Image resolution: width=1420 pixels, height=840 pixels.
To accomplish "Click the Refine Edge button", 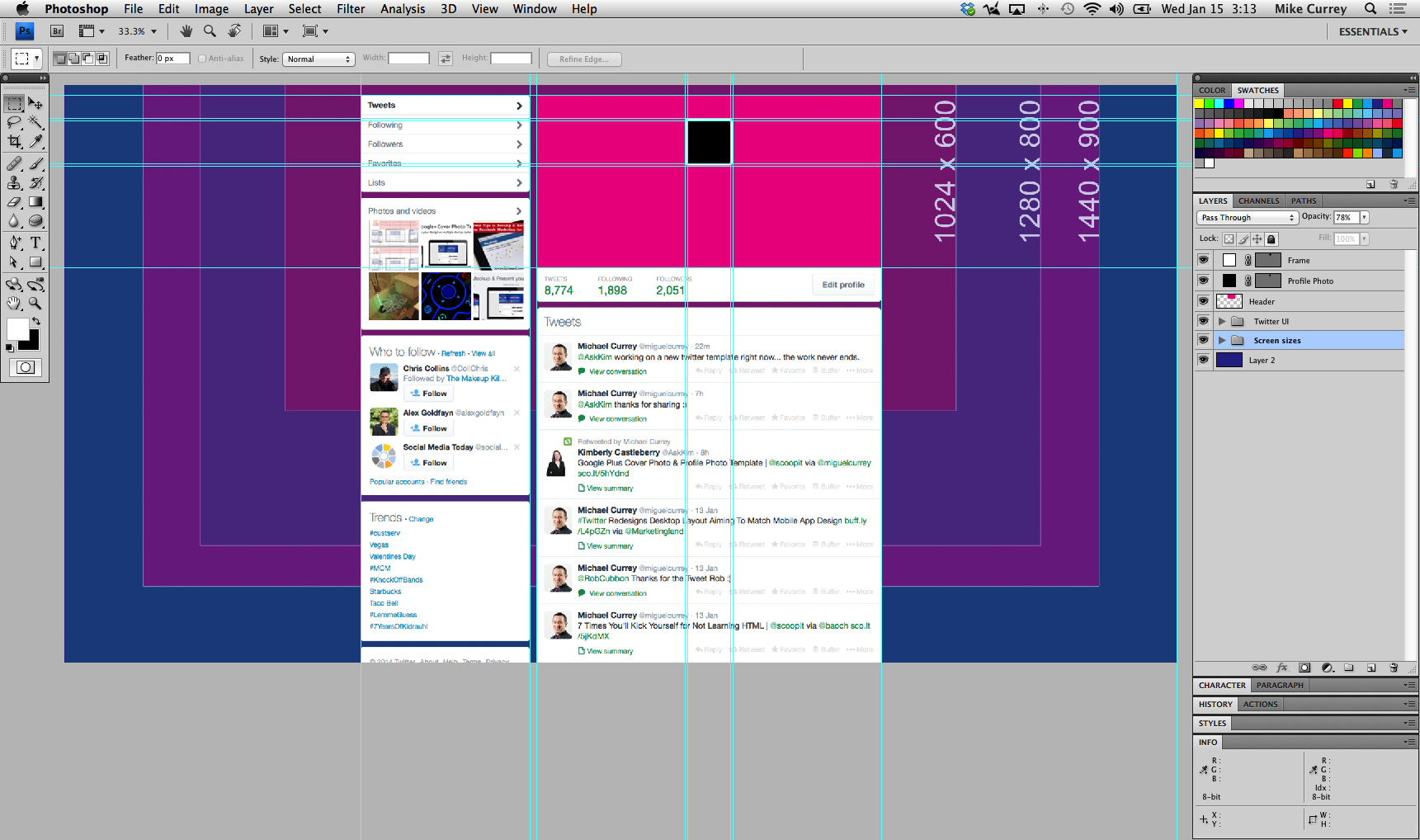I will 584,59.
